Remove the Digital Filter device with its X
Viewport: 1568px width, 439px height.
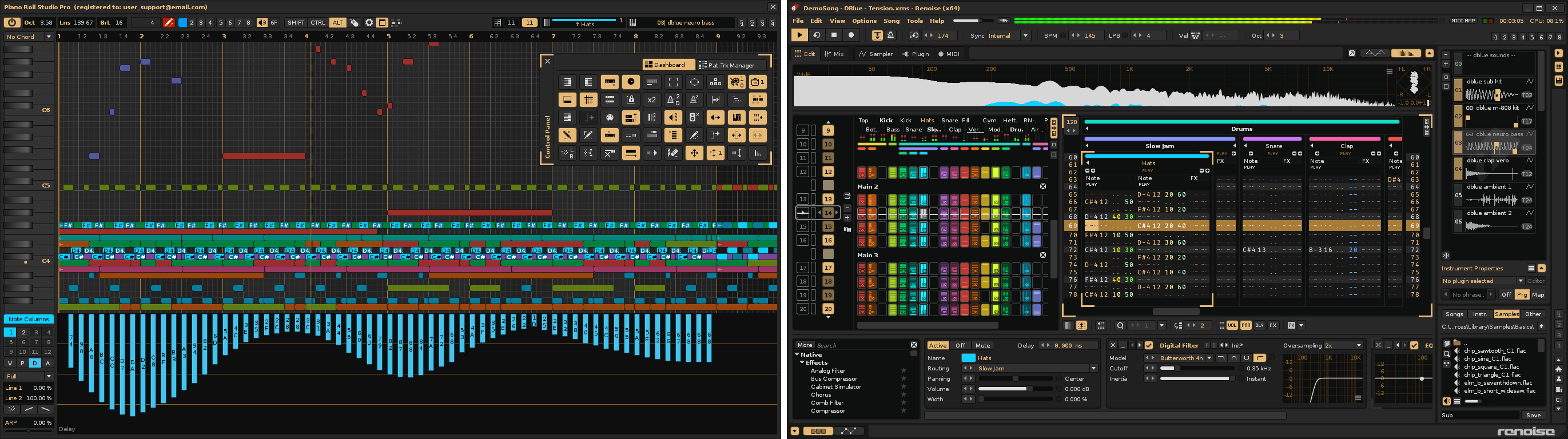pos(1113,345)
